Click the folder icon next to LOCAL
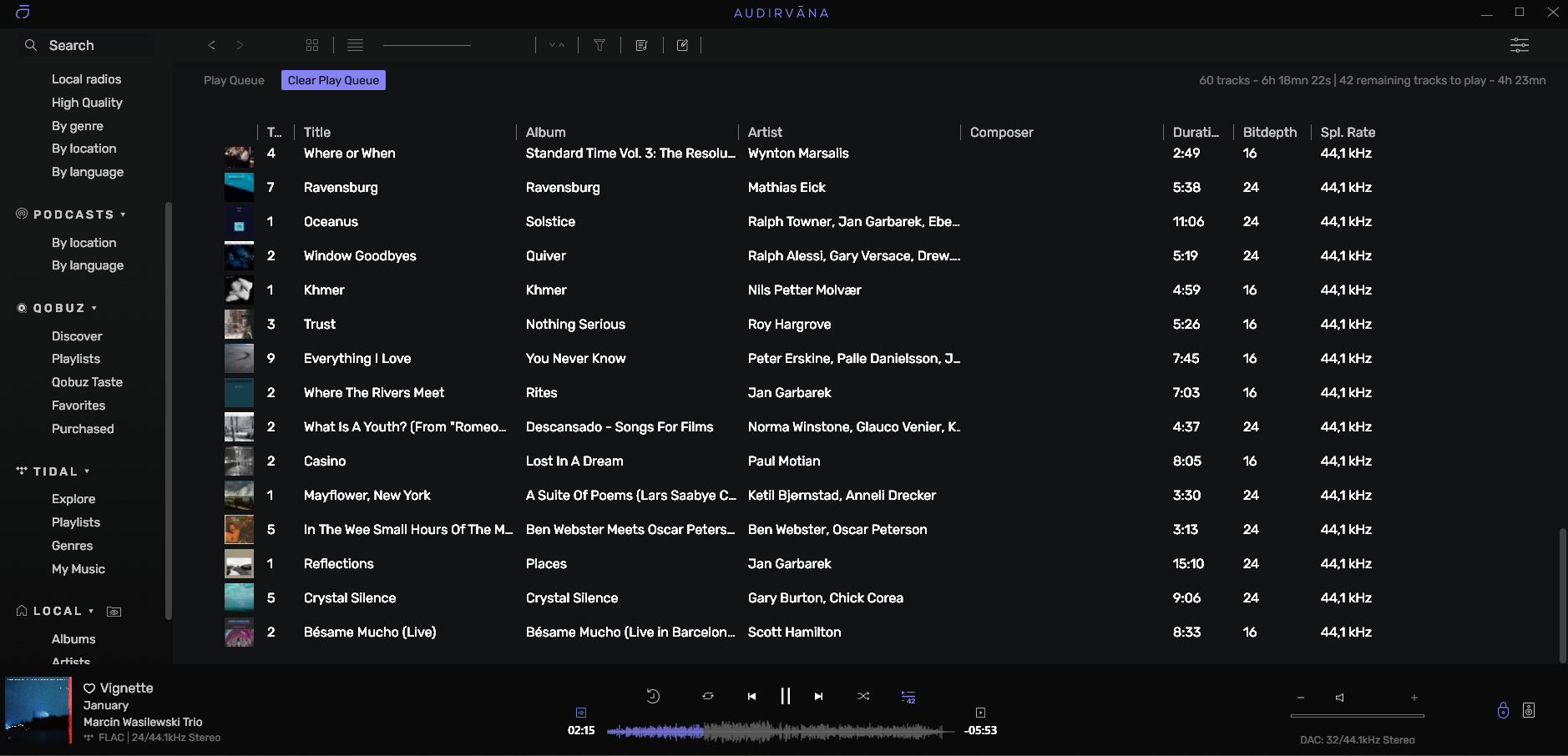This screenshot has width=1568, height=756. click(114, 612)
